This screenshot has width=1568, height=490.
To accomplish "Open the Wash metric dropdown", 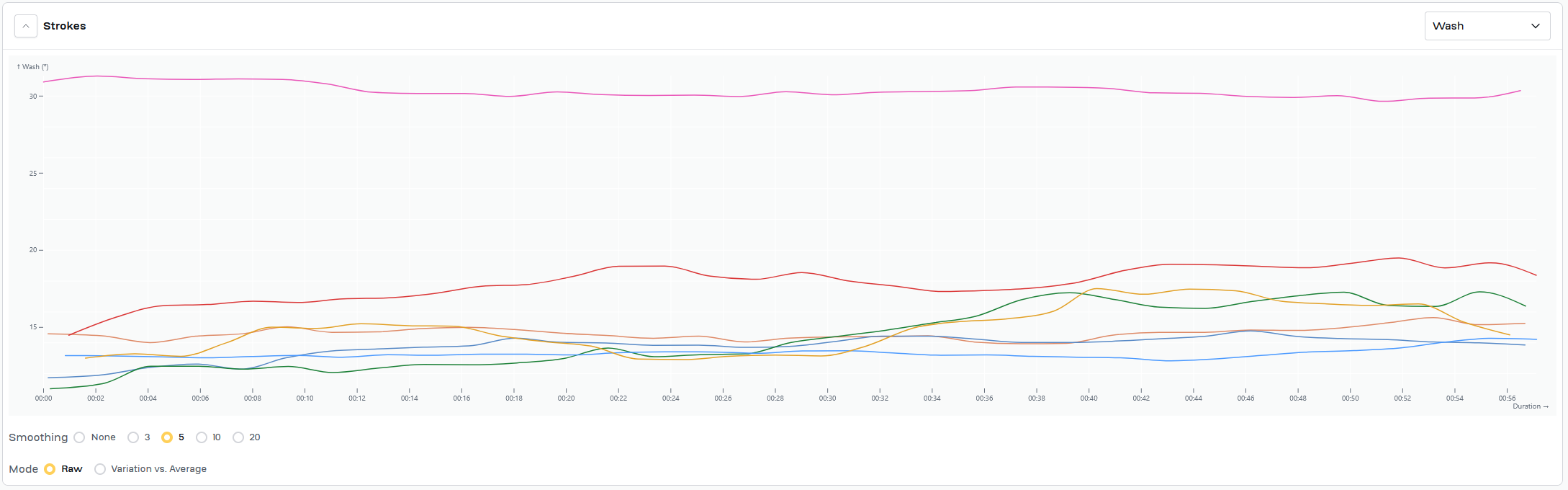I will pyautogui.click(x=1486, y=26).
